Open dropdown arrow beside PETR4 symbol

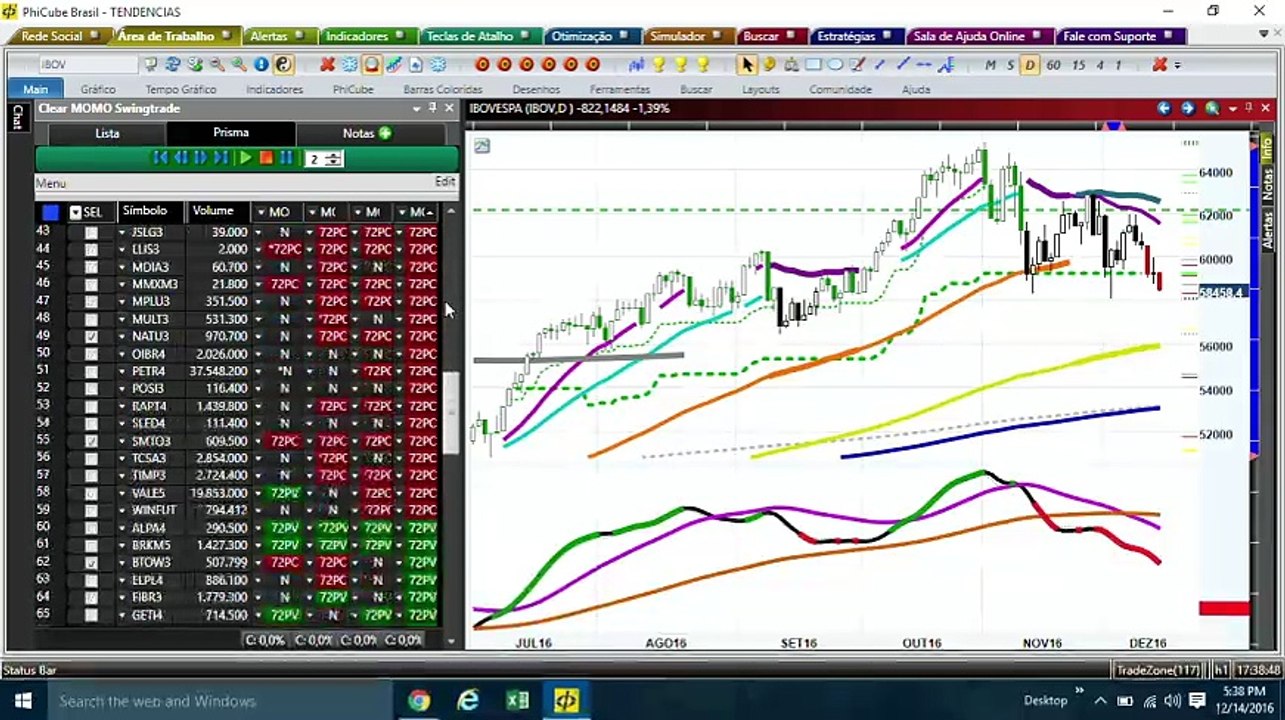[122, 371]
